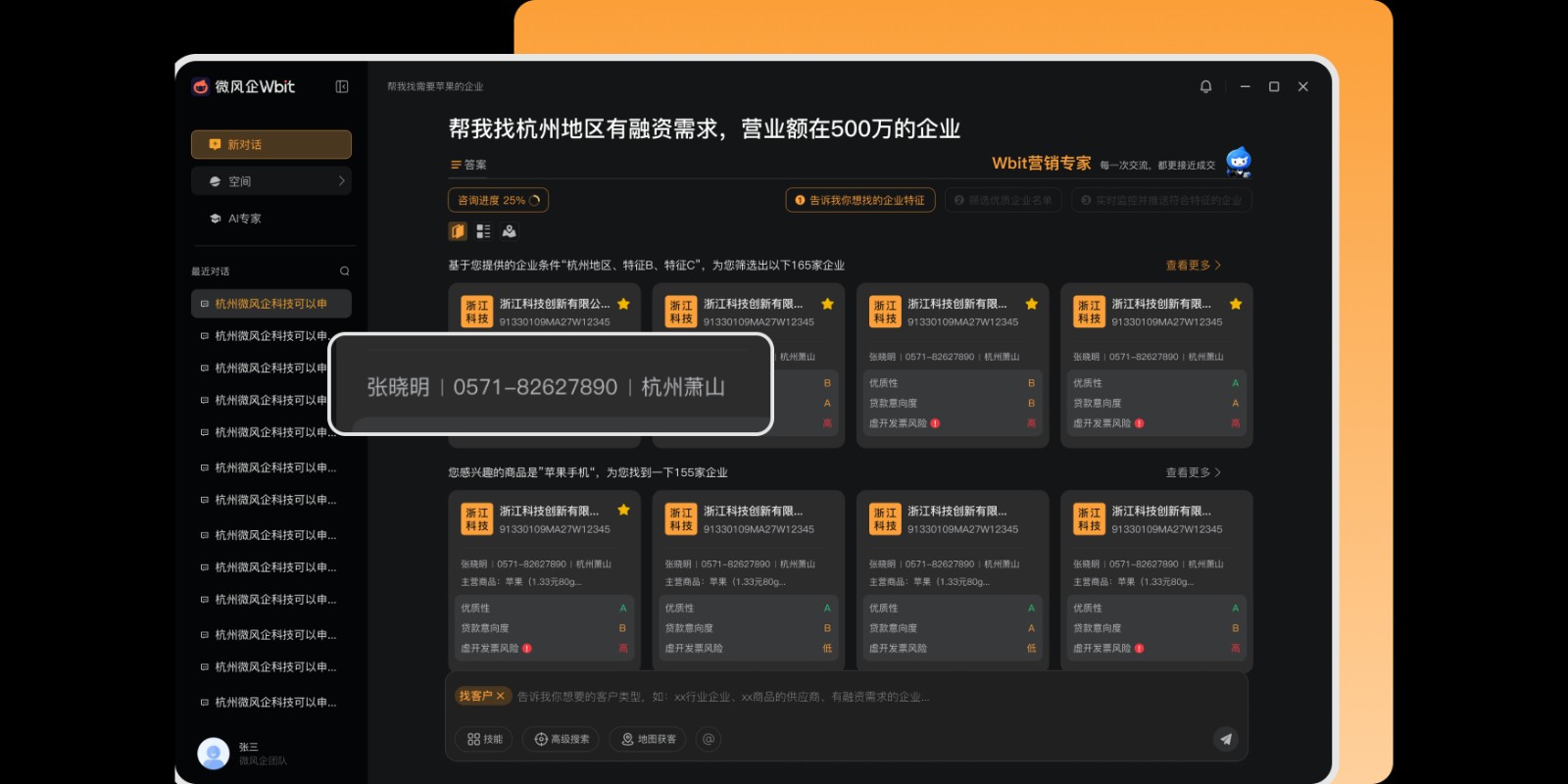Click the 高级搜索 button
The image size is (1568, 784).
point(561,739)
